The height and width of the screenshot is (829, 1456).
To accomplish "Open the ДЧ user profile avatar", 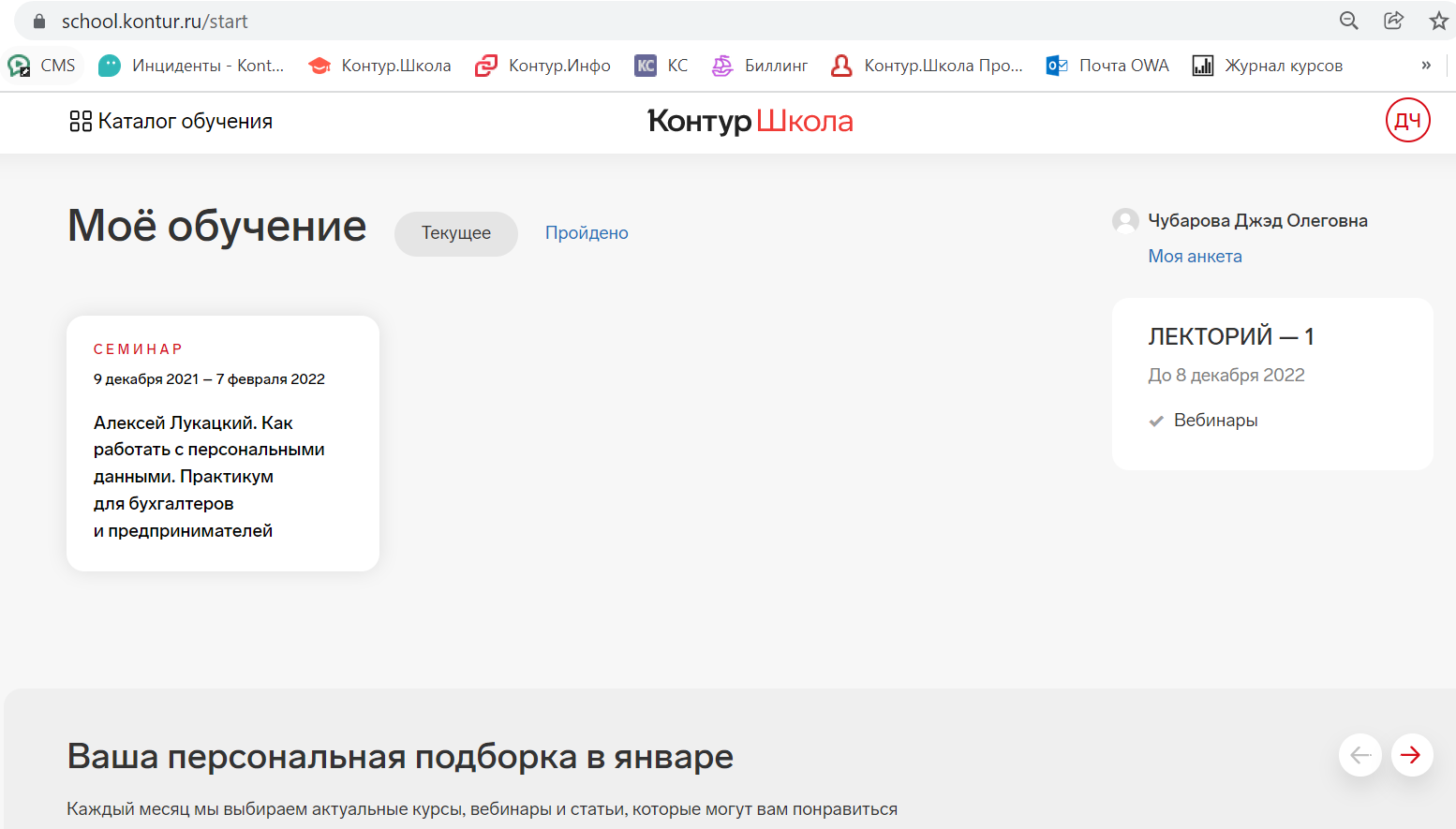I will pyautogui.click(x=1407, y=120).
